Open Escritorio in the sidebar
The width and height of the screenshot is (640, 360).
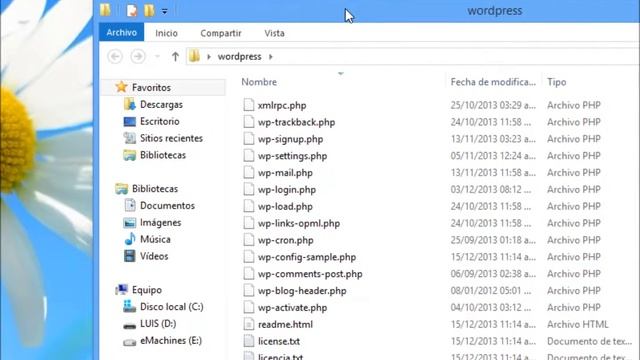pos(160,121)
